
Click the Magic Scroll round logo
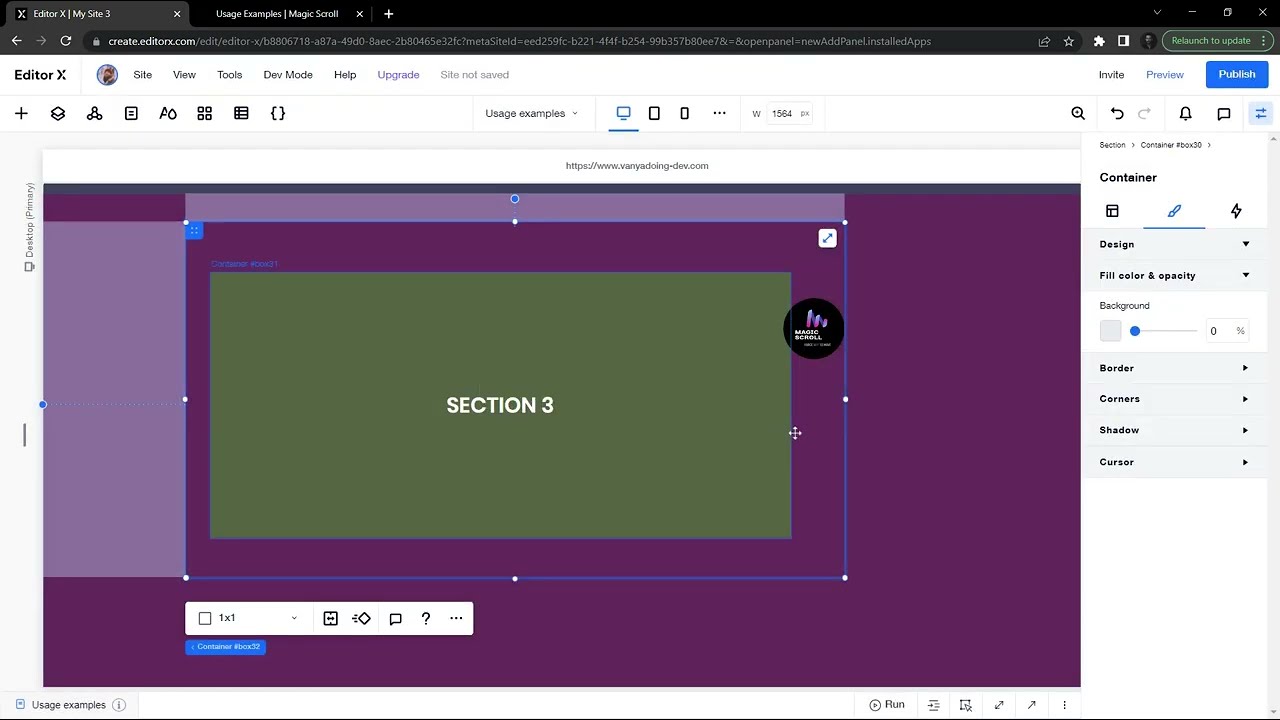pyautogui.click(x=814, y=328)
